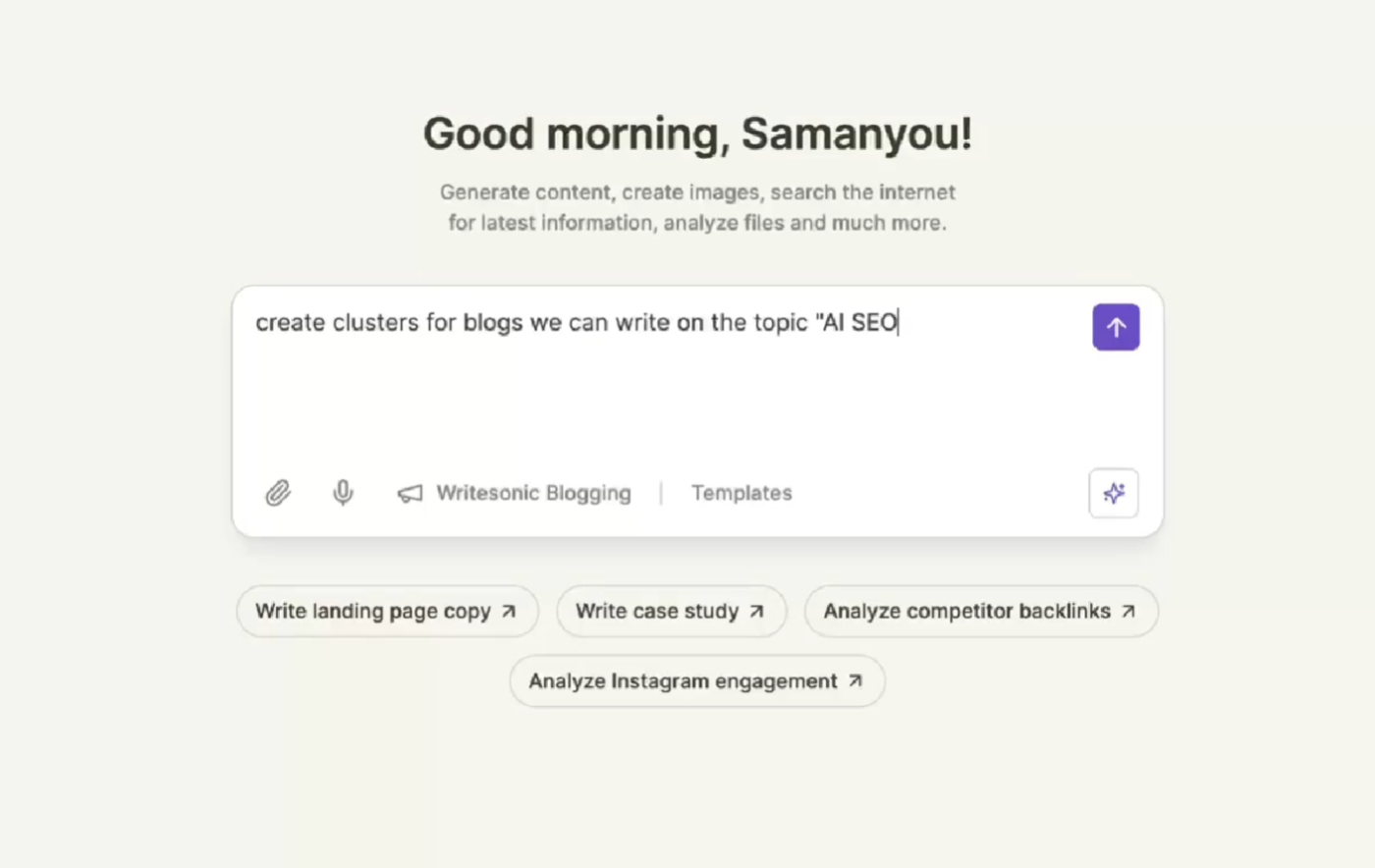Open the Templates menu

pos(742,493)
